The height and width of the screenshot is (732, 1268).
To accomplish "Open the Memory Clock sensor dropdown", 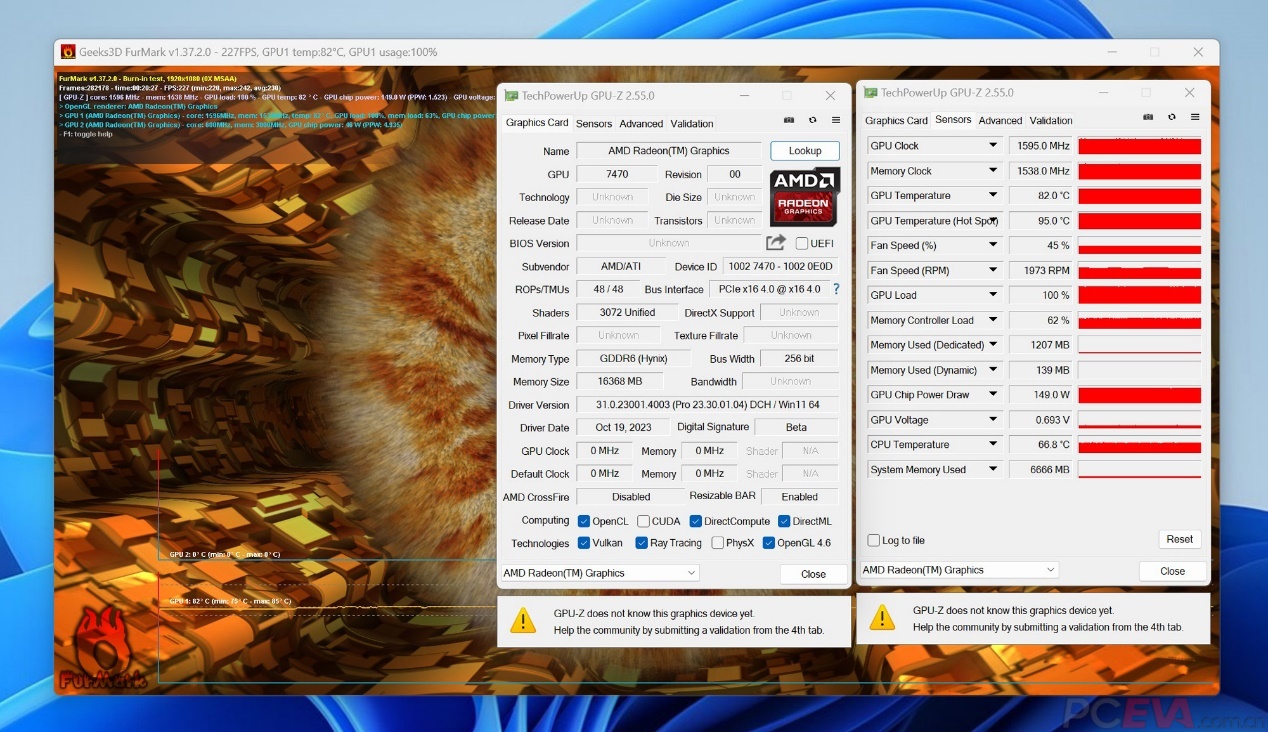I will click(993, 171).
